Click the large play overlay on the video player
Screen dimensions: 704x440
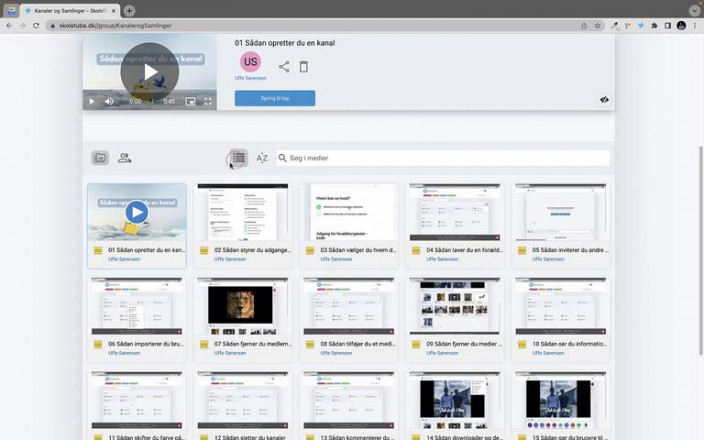[150, 72]
